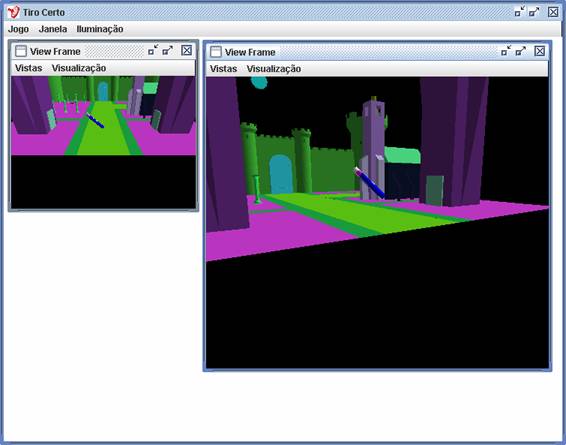Close the small View Frame
This screenshot has height=445, width=566.
pos(186,50)
